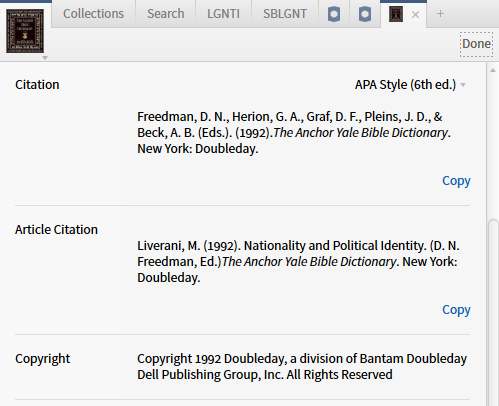Select the second blue hexagon icon tab
This screenshot has height=406, width=499.
(x=365, y=14)
